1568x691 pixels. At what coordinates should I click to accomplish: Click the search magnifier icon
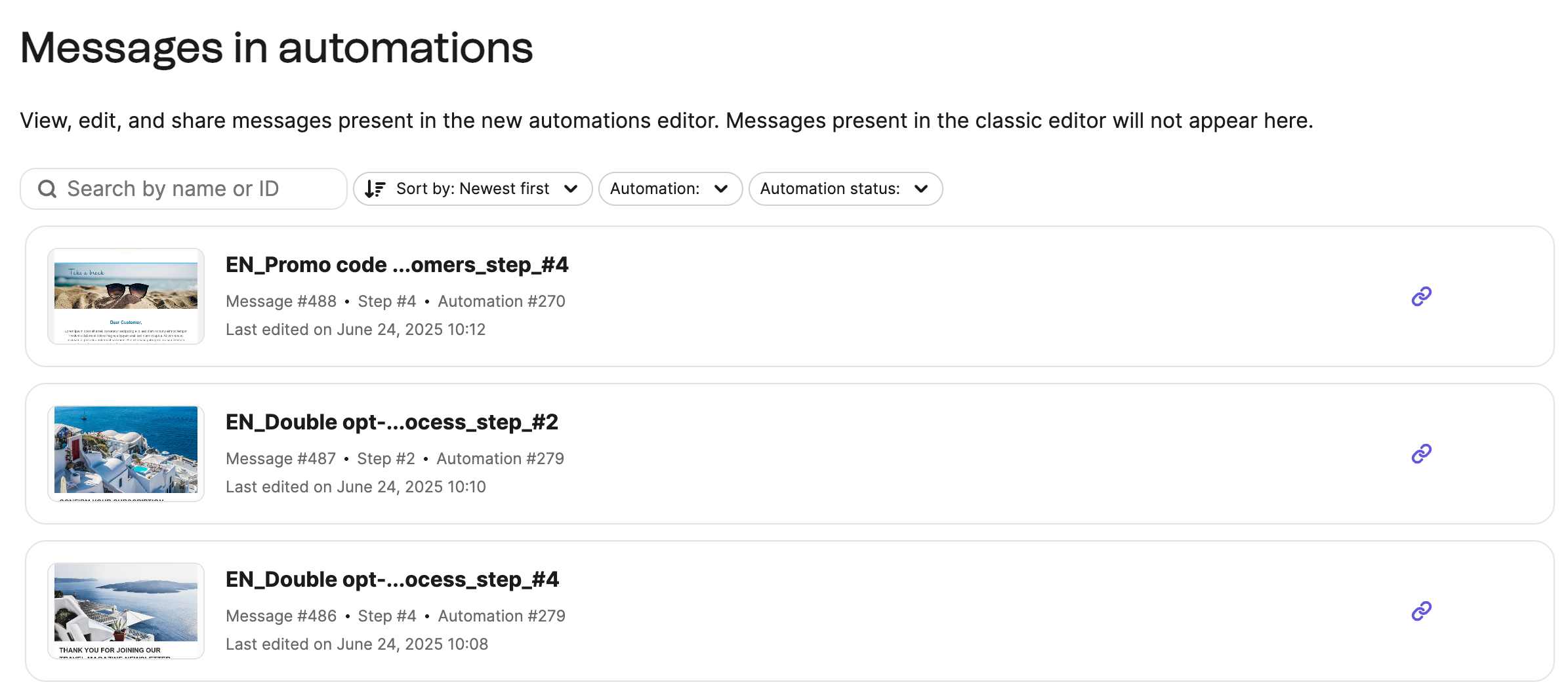pyautogui.click(x=47, y=189)
